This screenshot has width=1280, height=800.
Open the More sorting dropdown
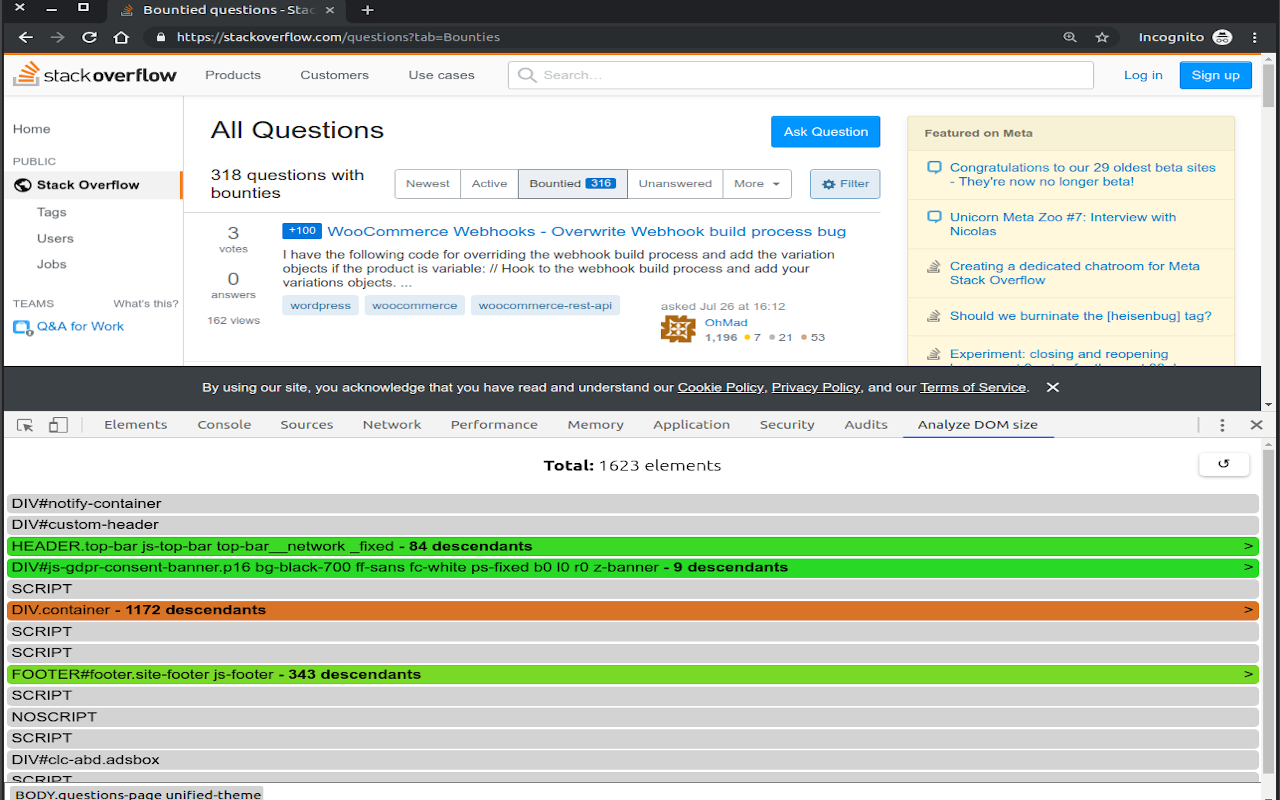click(757, 184)
